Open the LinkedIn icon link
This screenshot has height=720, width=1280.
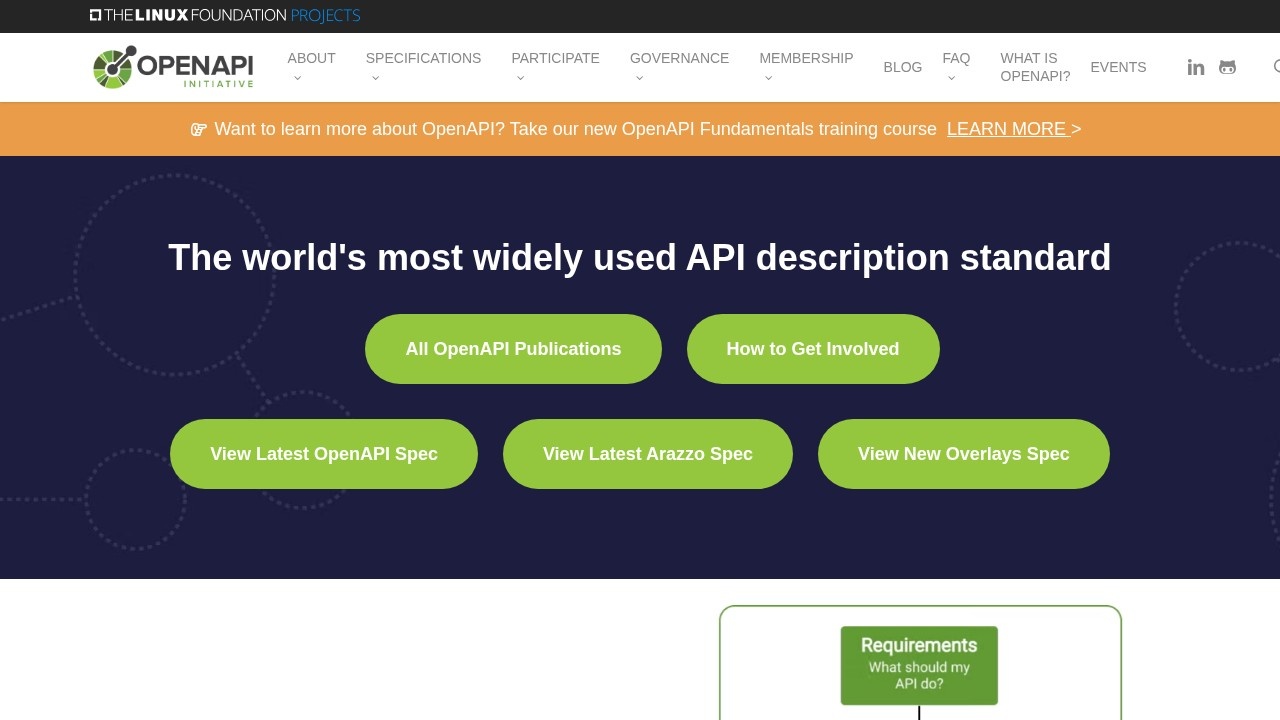1196,67
